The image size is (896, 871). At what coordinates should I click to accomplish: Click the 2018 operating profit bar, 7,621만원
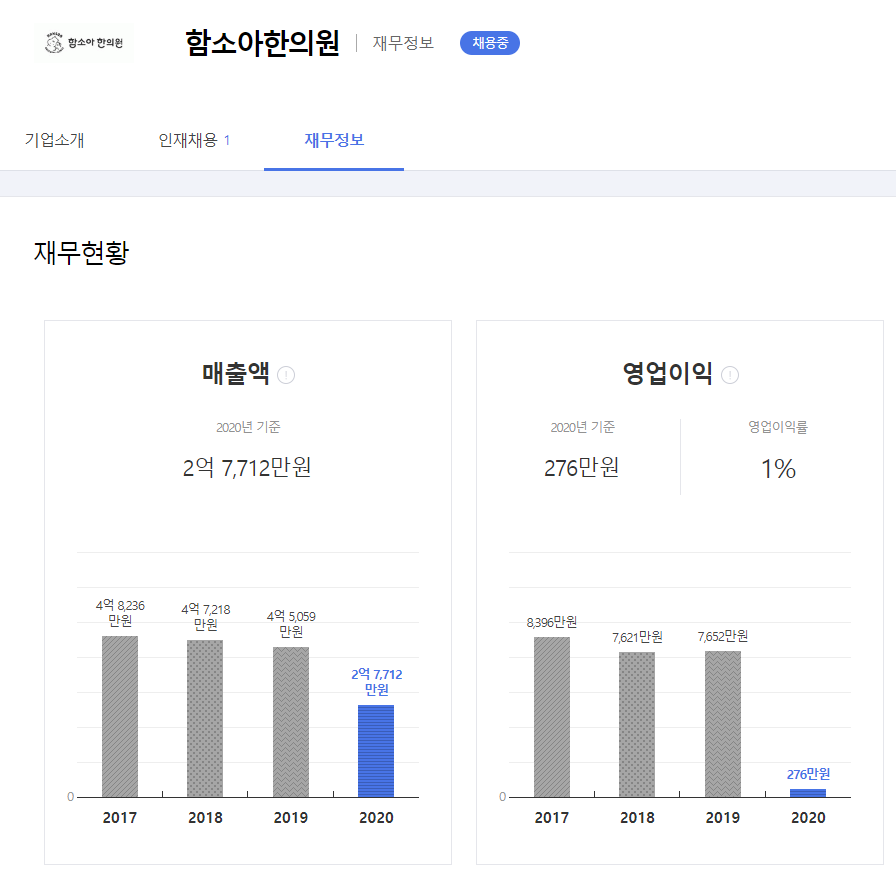coord(637,725)
